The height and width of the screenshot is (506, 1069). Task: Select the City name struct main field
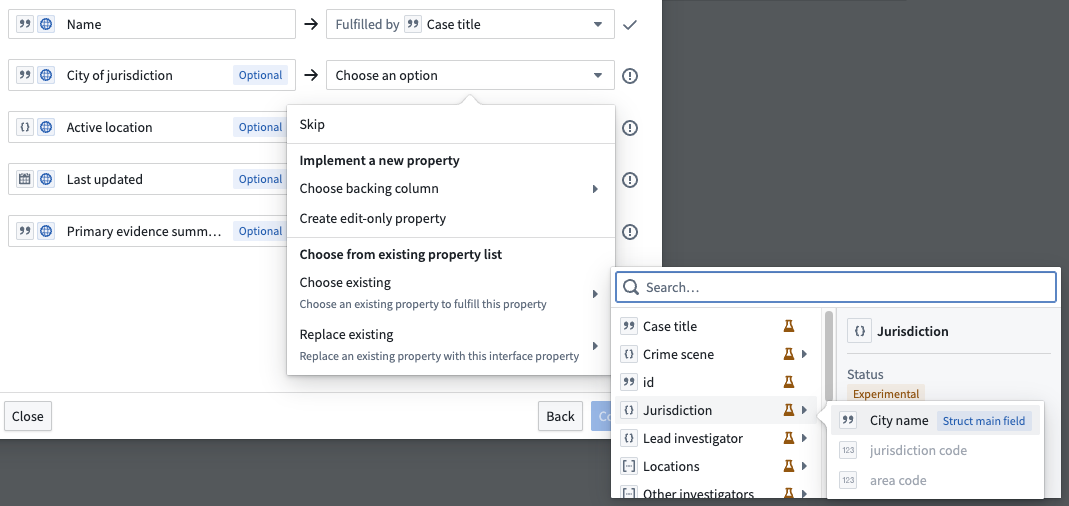click(935, 420)
